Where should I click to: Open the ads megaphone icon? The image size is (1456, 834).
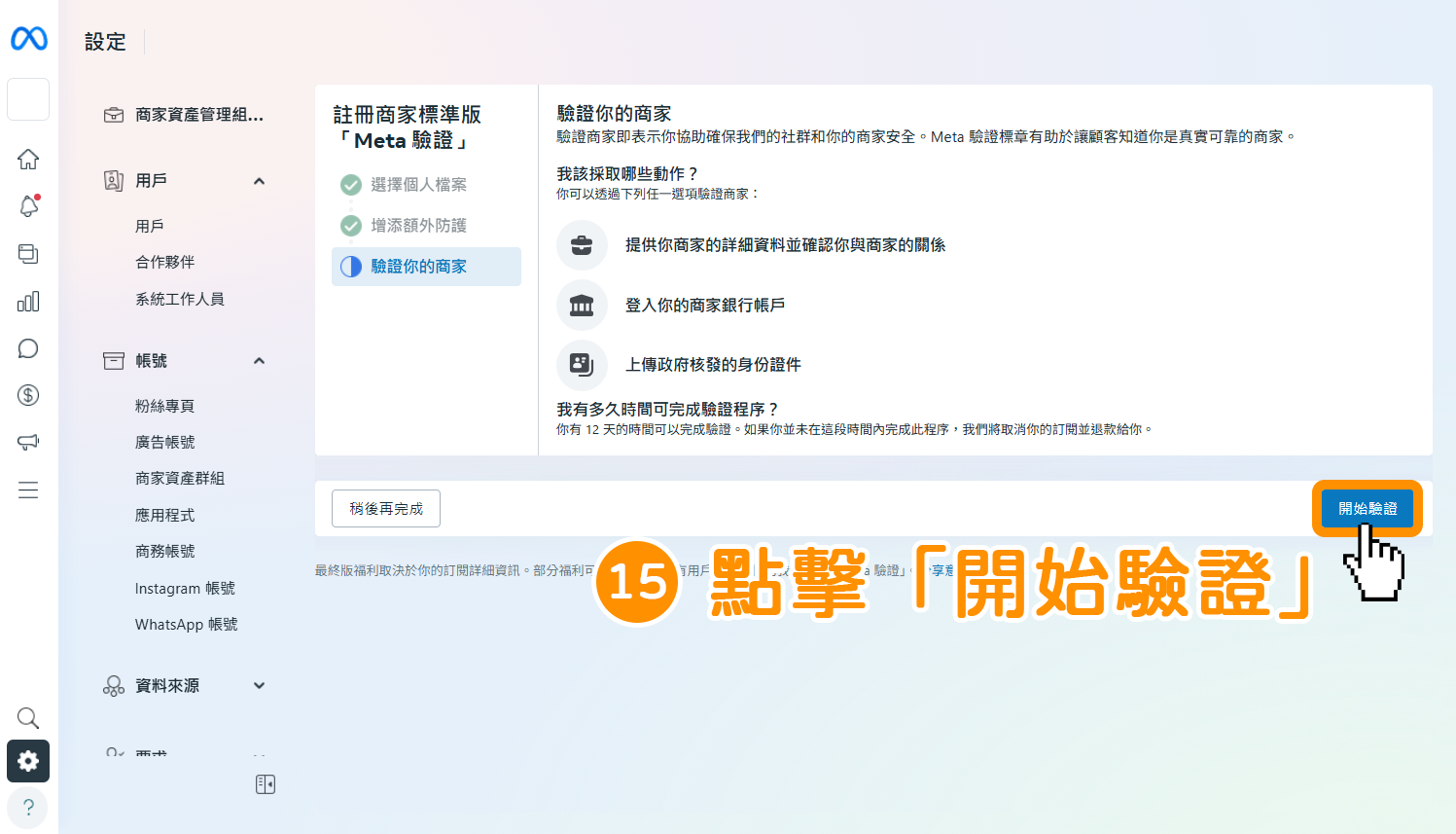click(x=28, y=442)
